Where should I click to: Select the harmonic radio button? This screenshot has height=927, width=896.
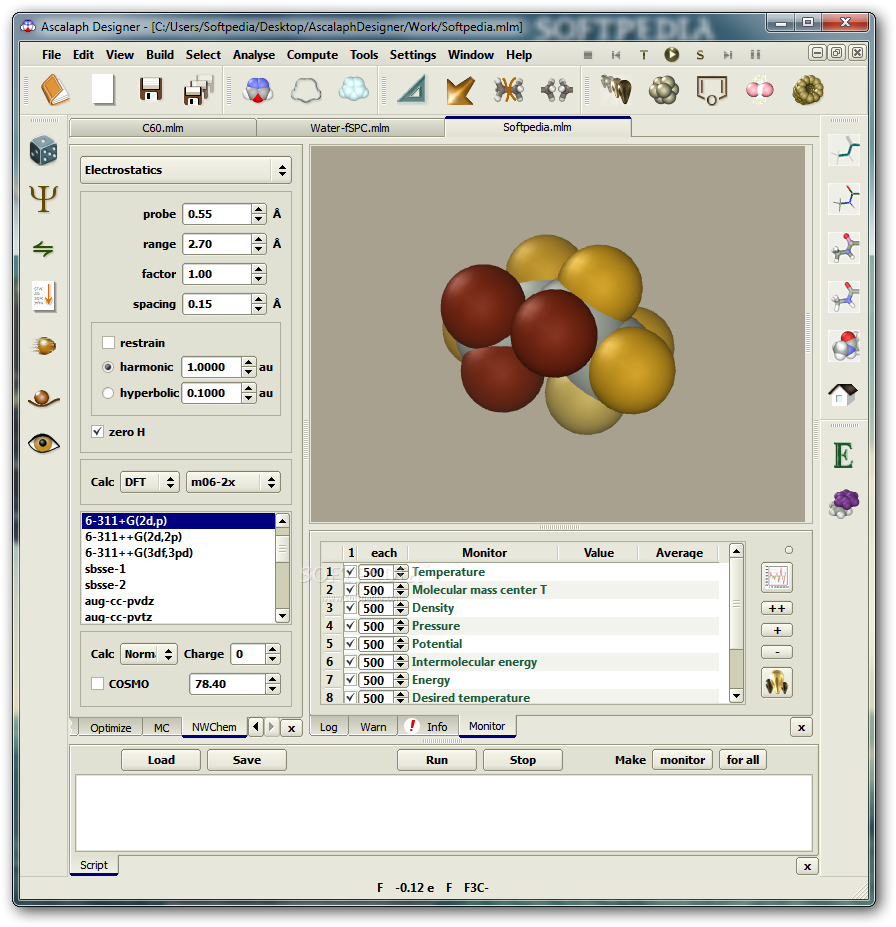click(108, 367)
